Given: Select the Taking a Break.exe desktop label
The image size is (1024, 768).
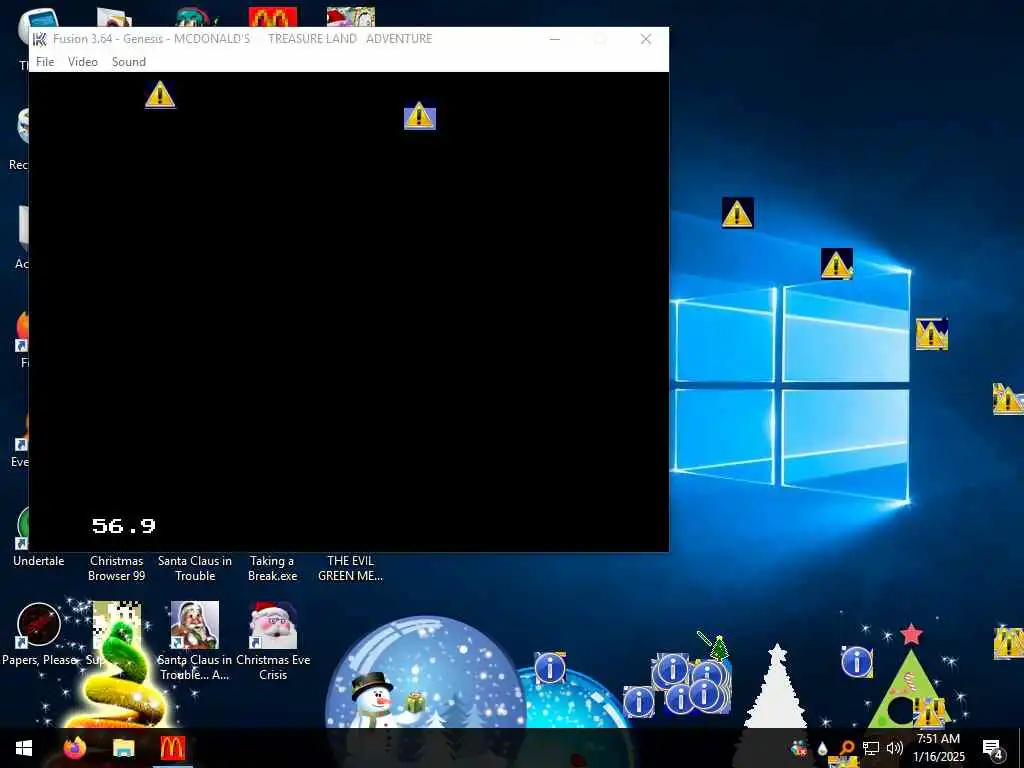Looking at the screenshot, I should tap(272, 568).
